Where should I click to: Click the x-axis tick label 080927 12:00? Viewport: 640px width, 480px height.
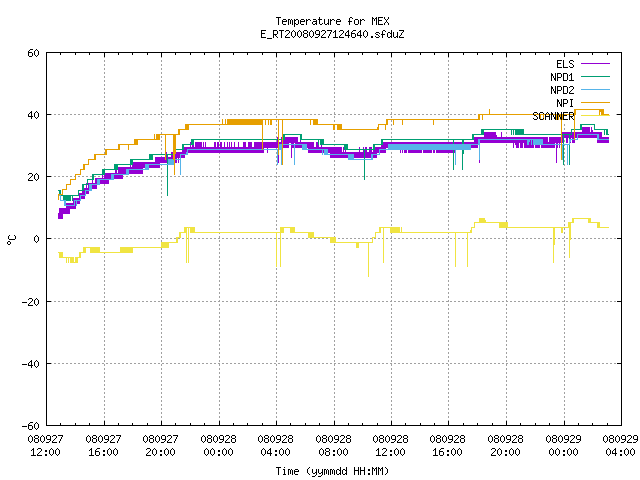coord(45,446)
